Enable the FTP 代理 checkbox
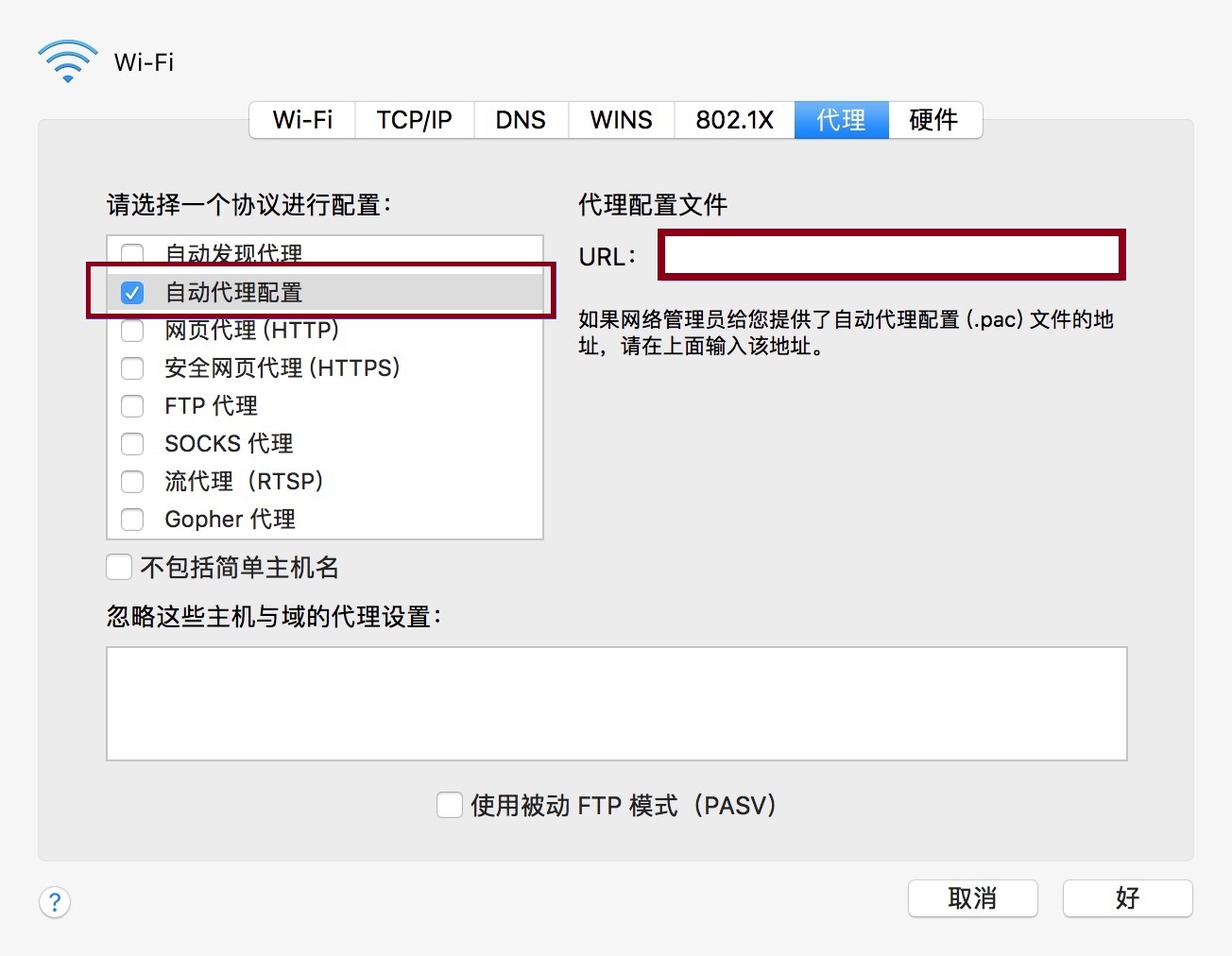The height and width of the screenshot is (956, 1232). 132,406
